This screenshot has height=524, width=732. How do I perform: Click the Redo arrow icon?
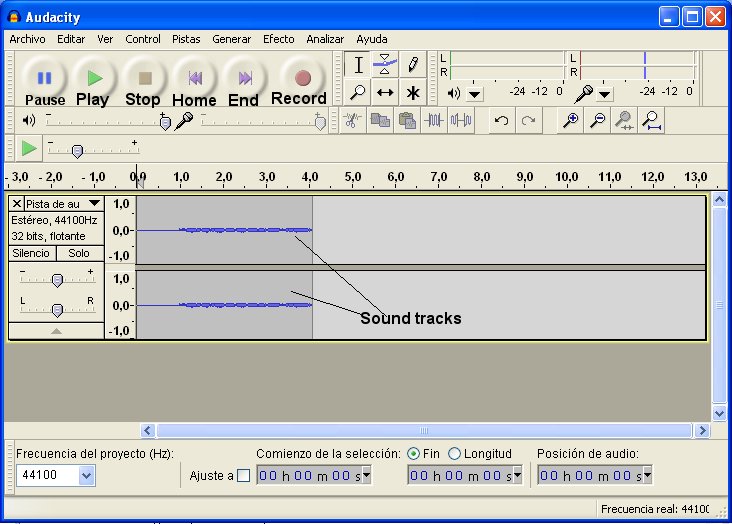pyautogui.click(x=528, y=120)
